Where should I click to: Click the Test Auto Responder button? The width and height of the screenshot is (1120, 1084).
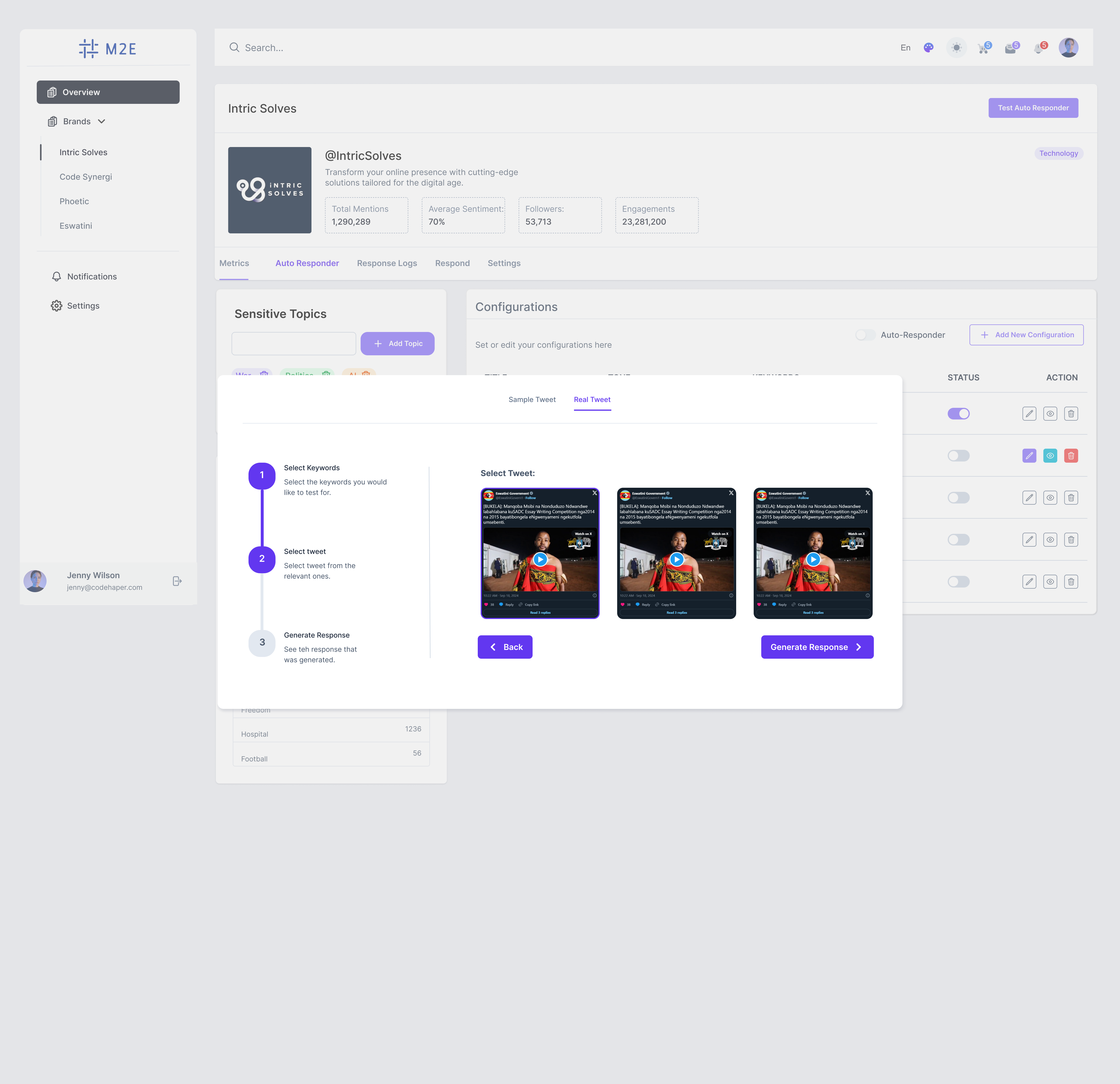click(x=1032, y=108)
